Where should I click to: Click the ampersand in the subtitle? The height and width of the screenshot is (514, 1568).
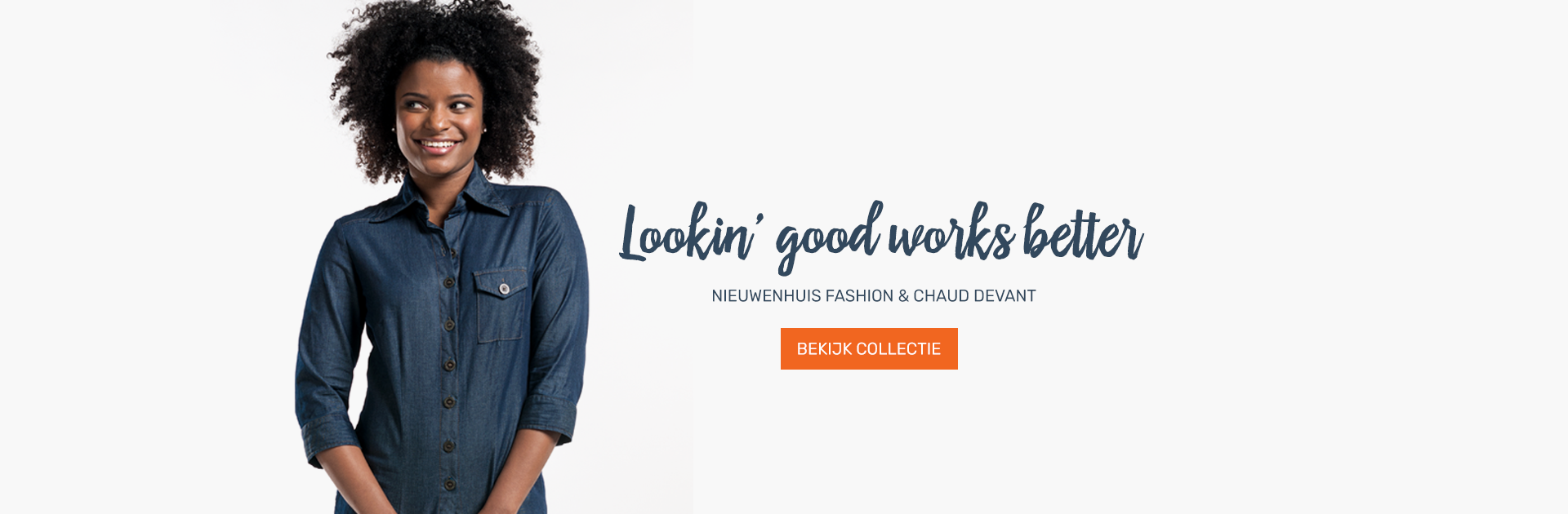point(903,296)
